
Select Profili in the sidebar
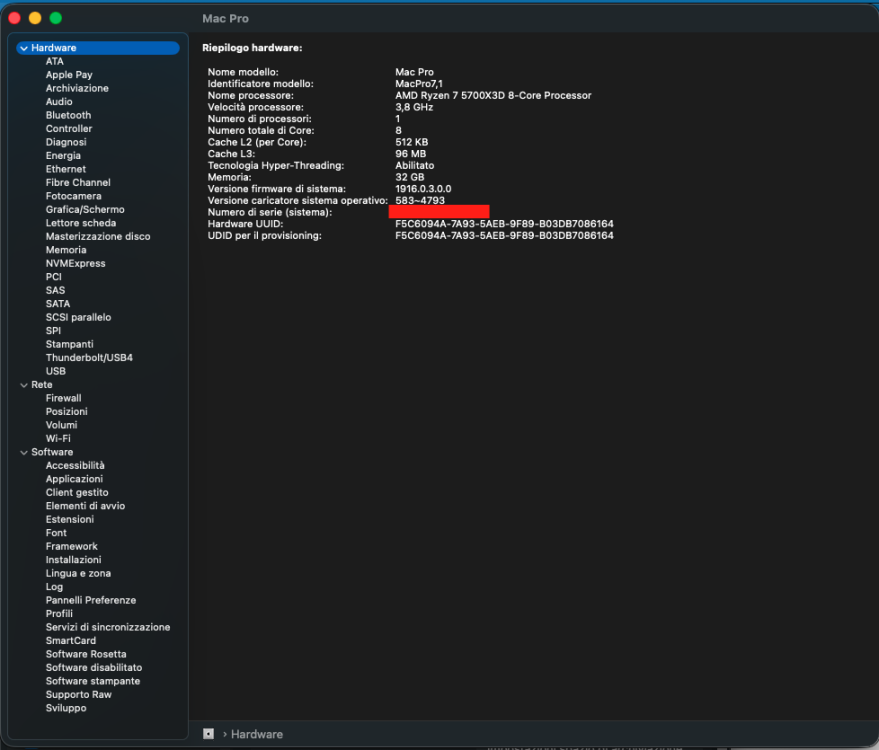[x=59, y=614]
